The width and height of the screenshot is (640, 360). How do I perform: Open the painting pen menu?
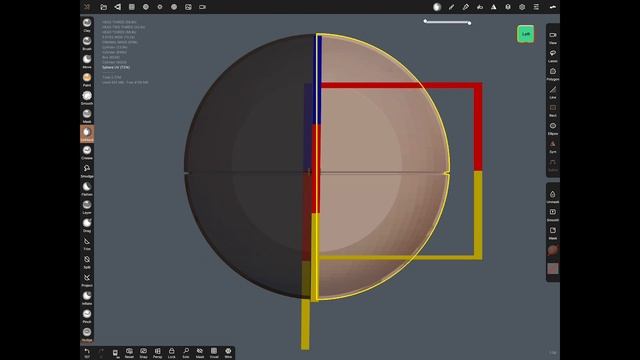[x=465, y=7]
